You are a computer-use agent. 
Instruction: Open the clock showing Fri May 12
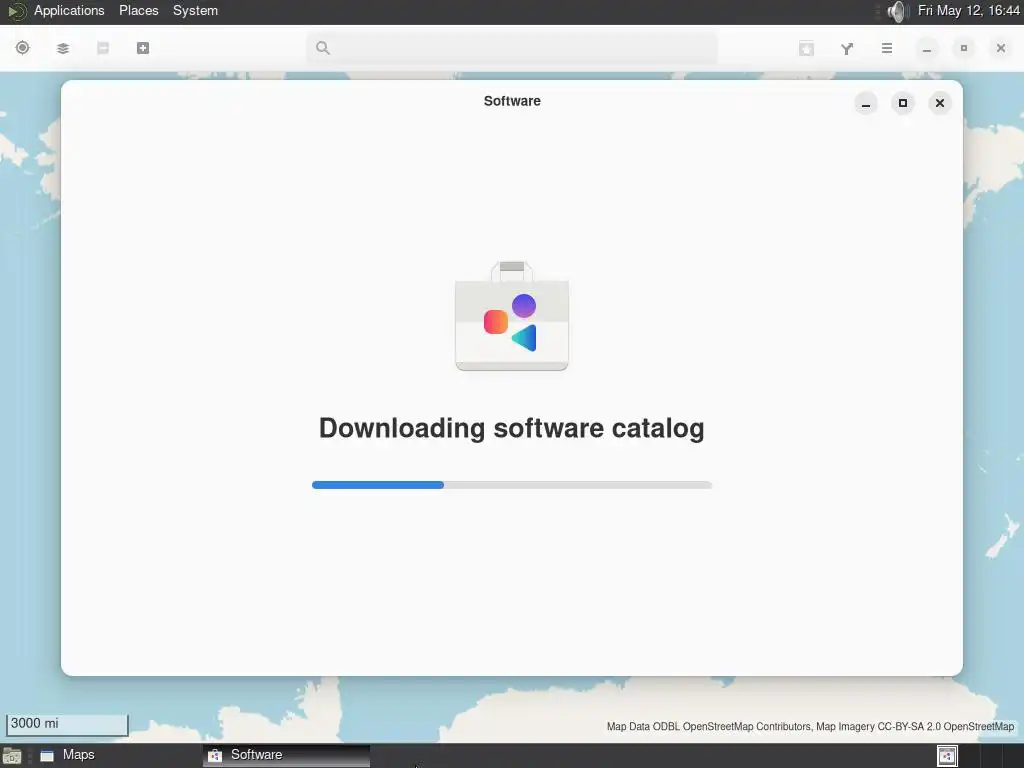pos(968,10)
